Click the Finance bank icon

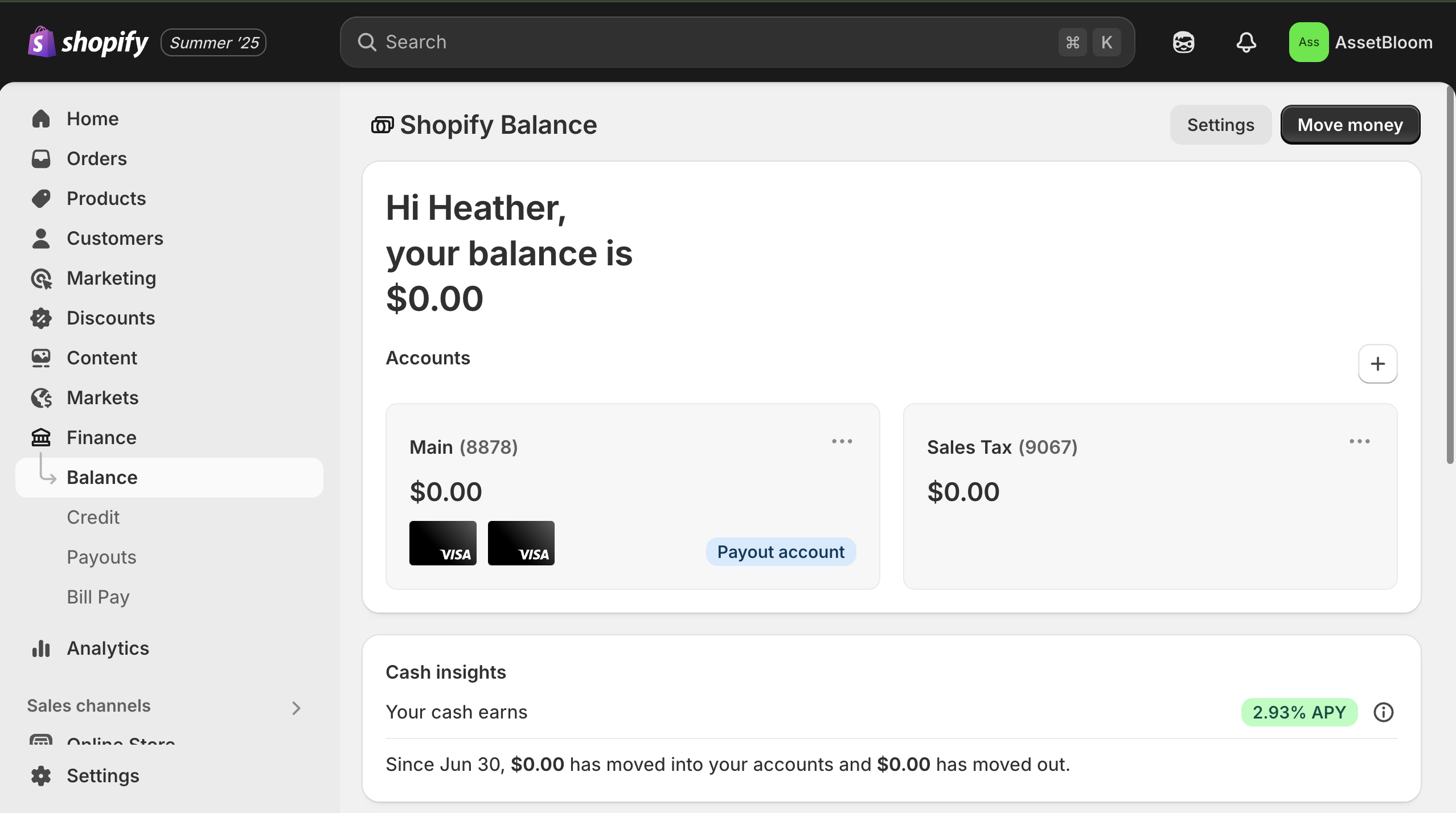coord(41,438)
